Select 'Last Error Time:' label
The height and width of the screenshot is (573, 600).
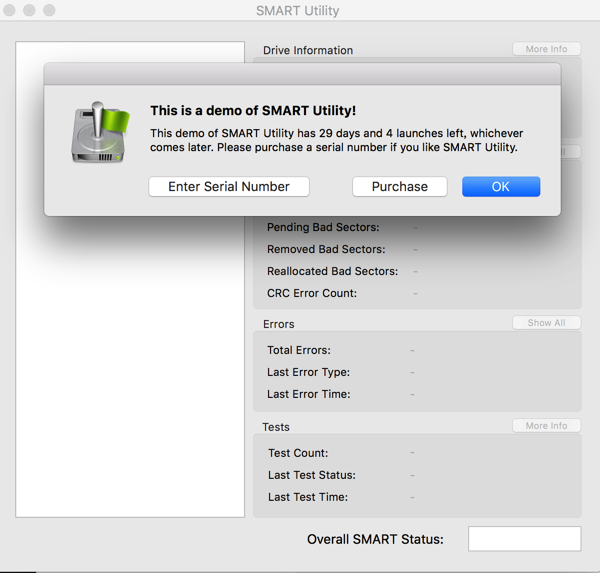point(309,394)
